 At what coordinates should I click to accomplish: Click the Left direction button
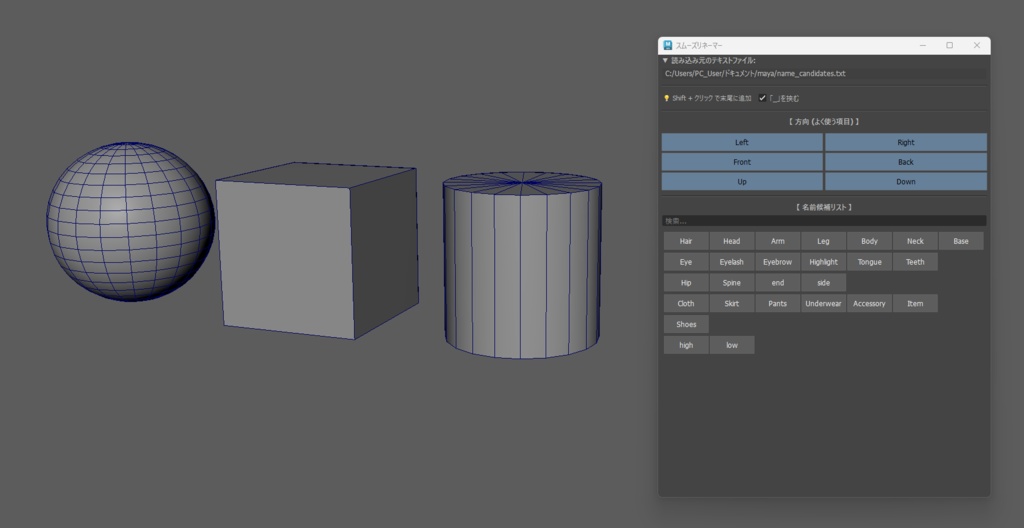742,142
